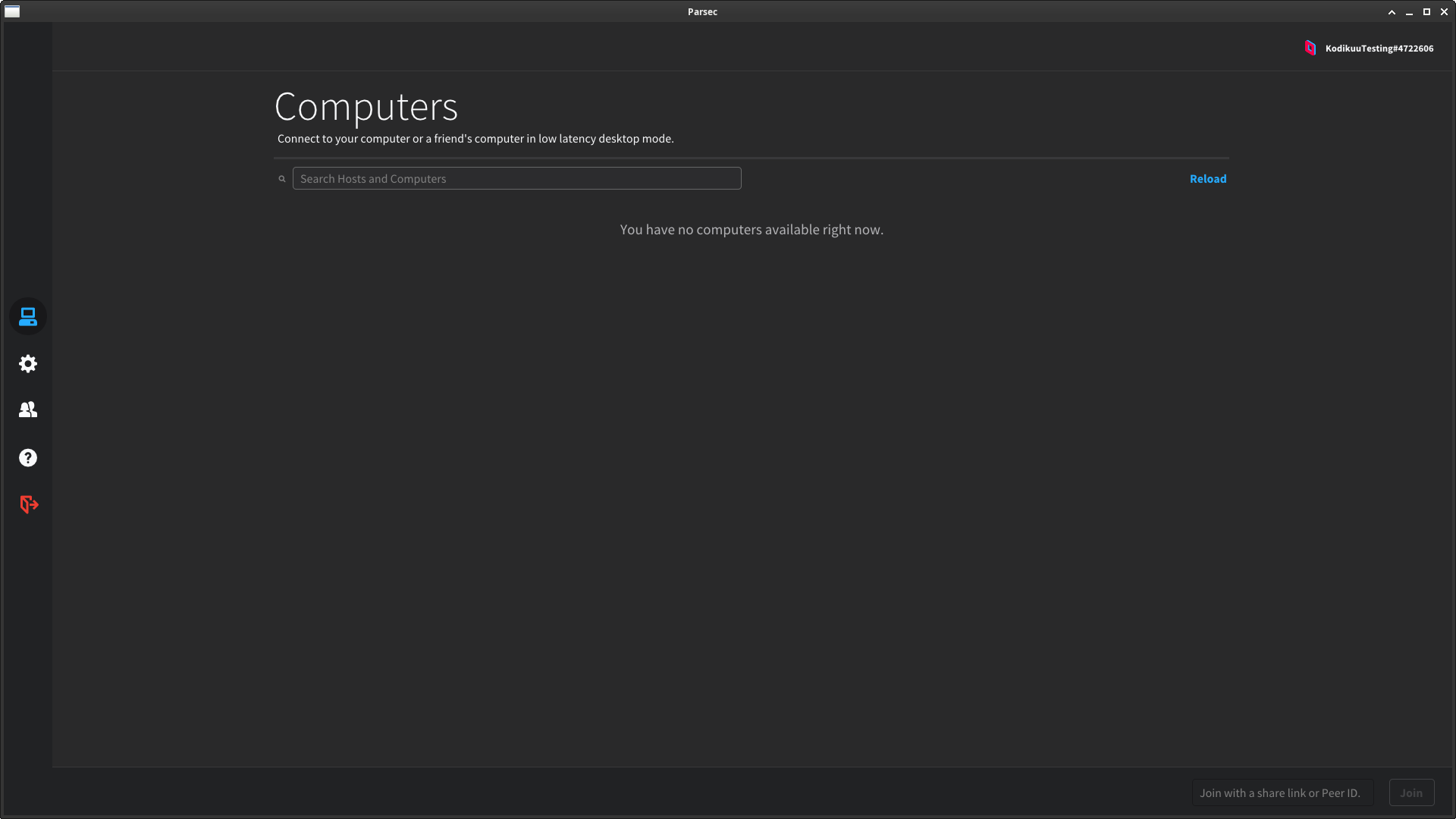Image resolution: width=1456 pixels, height=819 pixels.
Task: Open Settings via the gear icon
Action: pyautogui.click(x=28, y=364)
